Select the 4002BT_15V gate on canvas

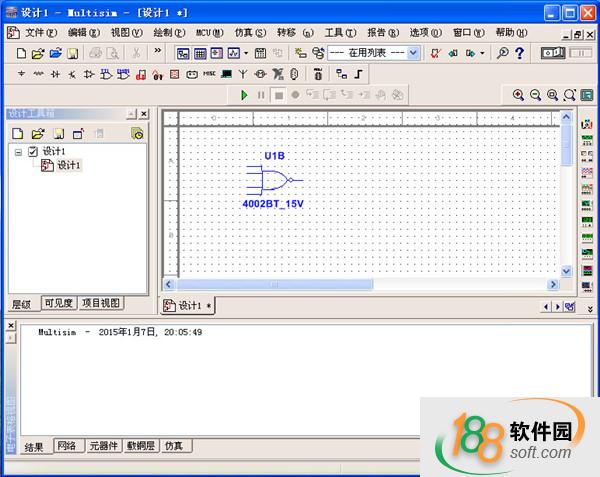point(270,181)
